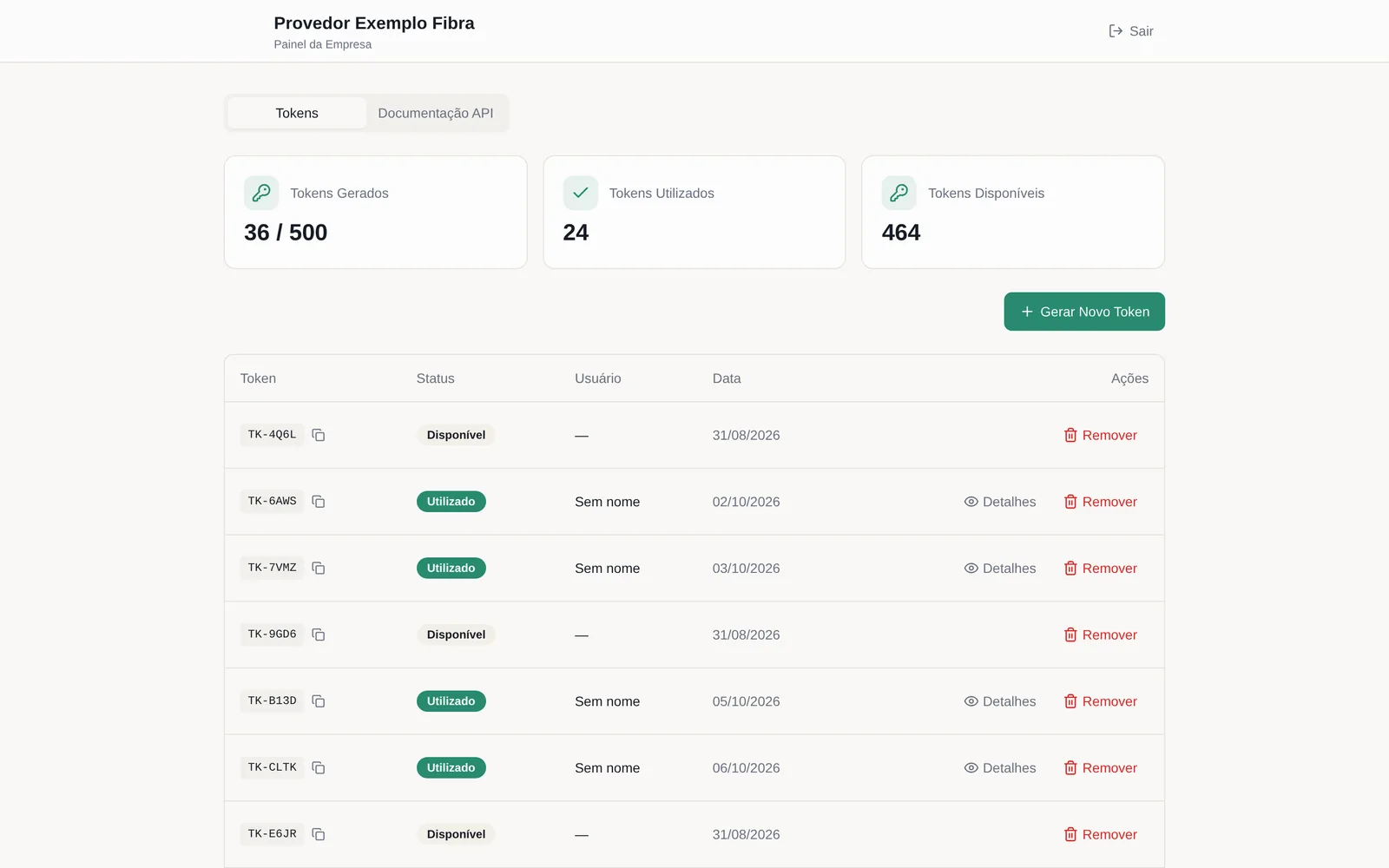The image size is (1389, 868).
Task: Copy token TK-B13D to clipboard
Action: tap(319, 701)
